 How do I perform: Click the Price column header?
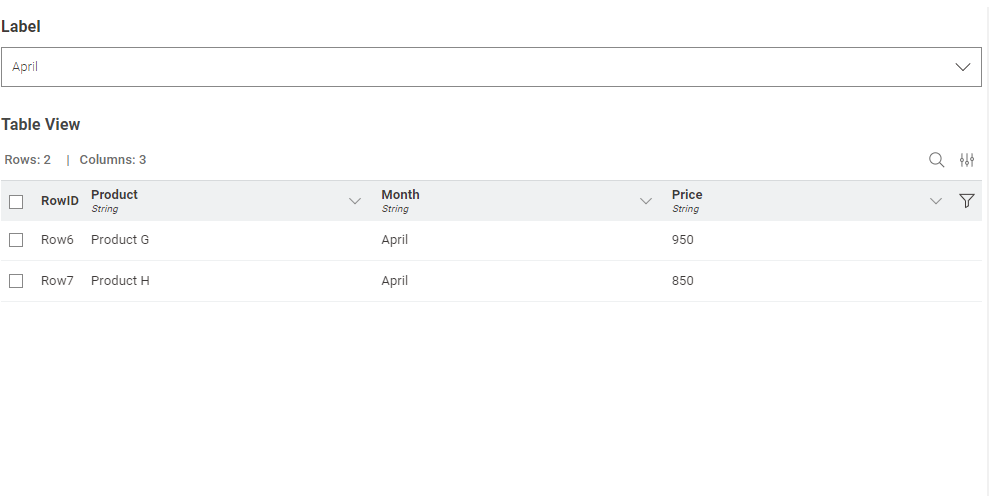(687, 194)
